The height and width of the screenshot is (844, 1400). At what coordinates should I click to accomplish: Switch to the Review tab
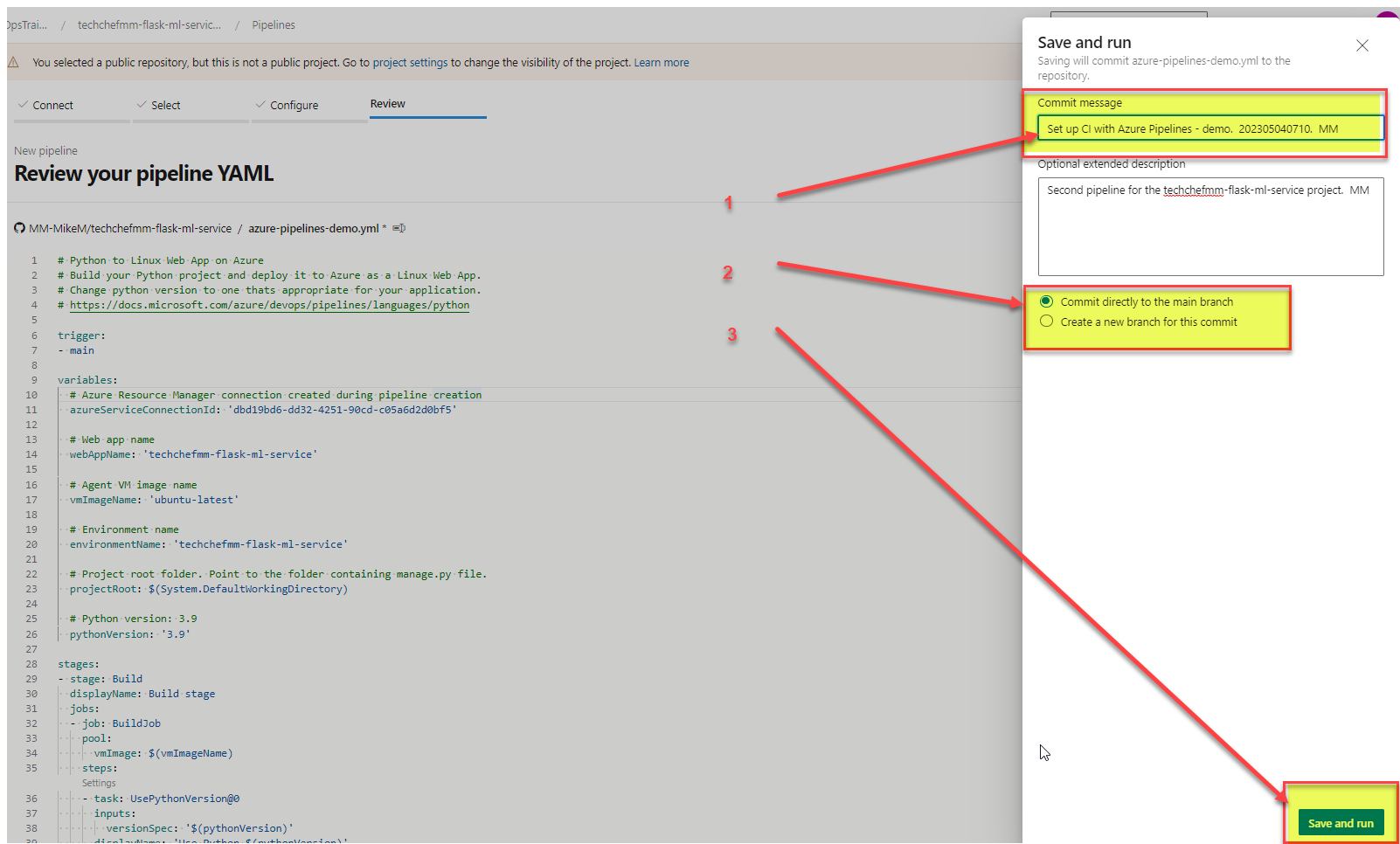tap(388, 103)
